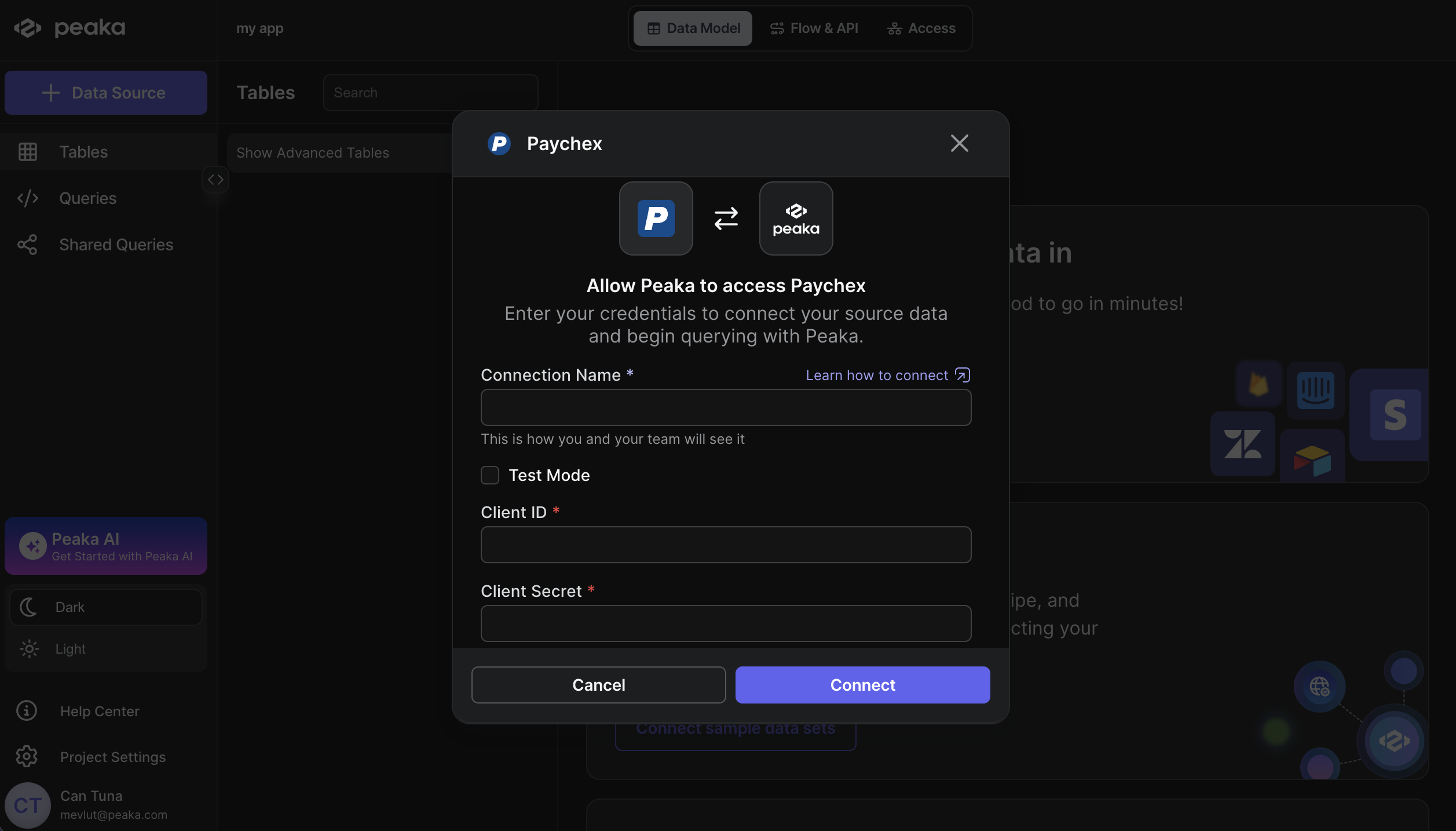Image resolution: width=1456 pixels, height=831 pixels.
Task: Switch to Dark theme
Action: tap(106, 607)
